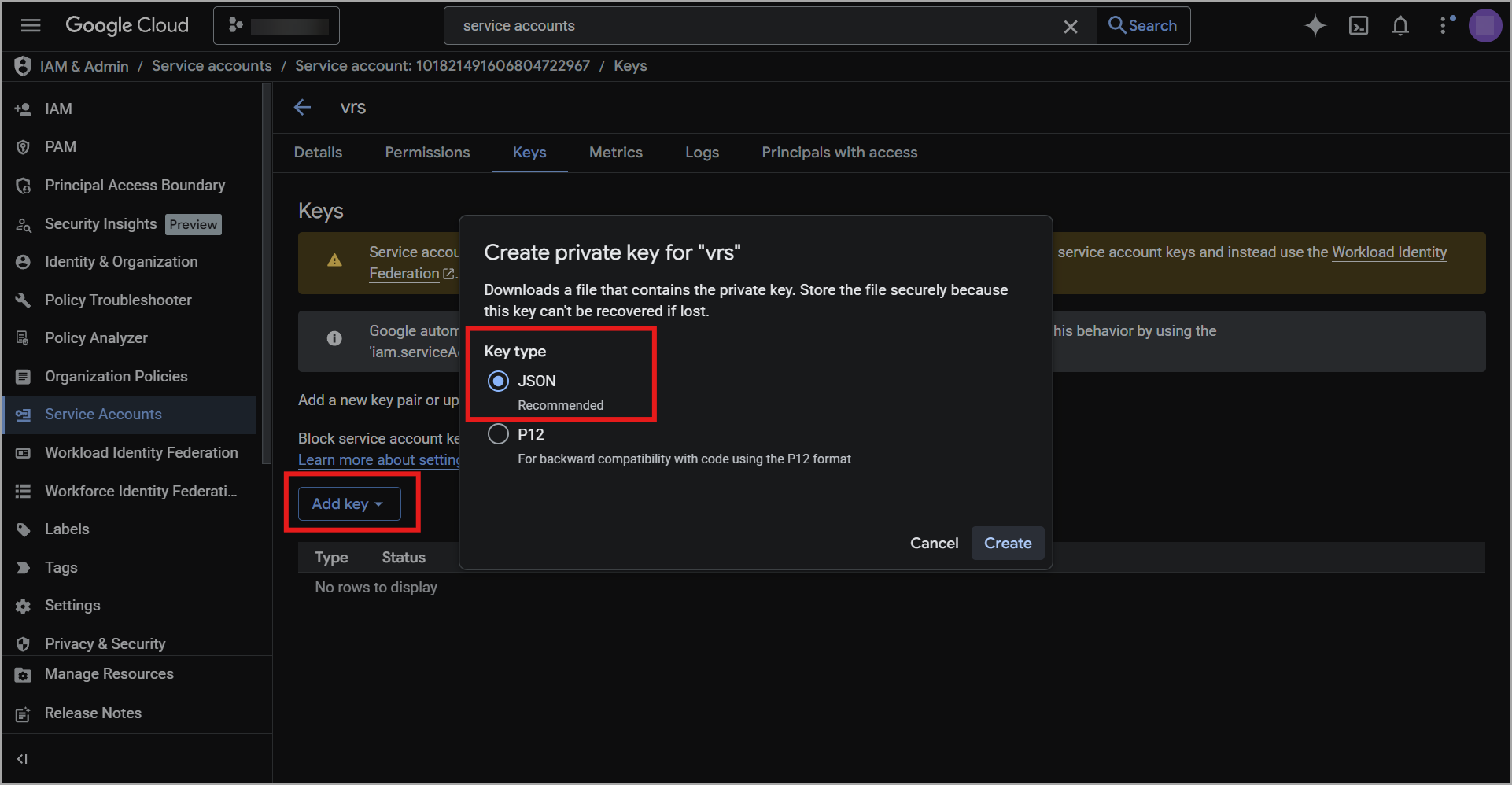Click the back arrow next to vrs
Viewport: 1512px width, 785px height.
click(303, 108)
